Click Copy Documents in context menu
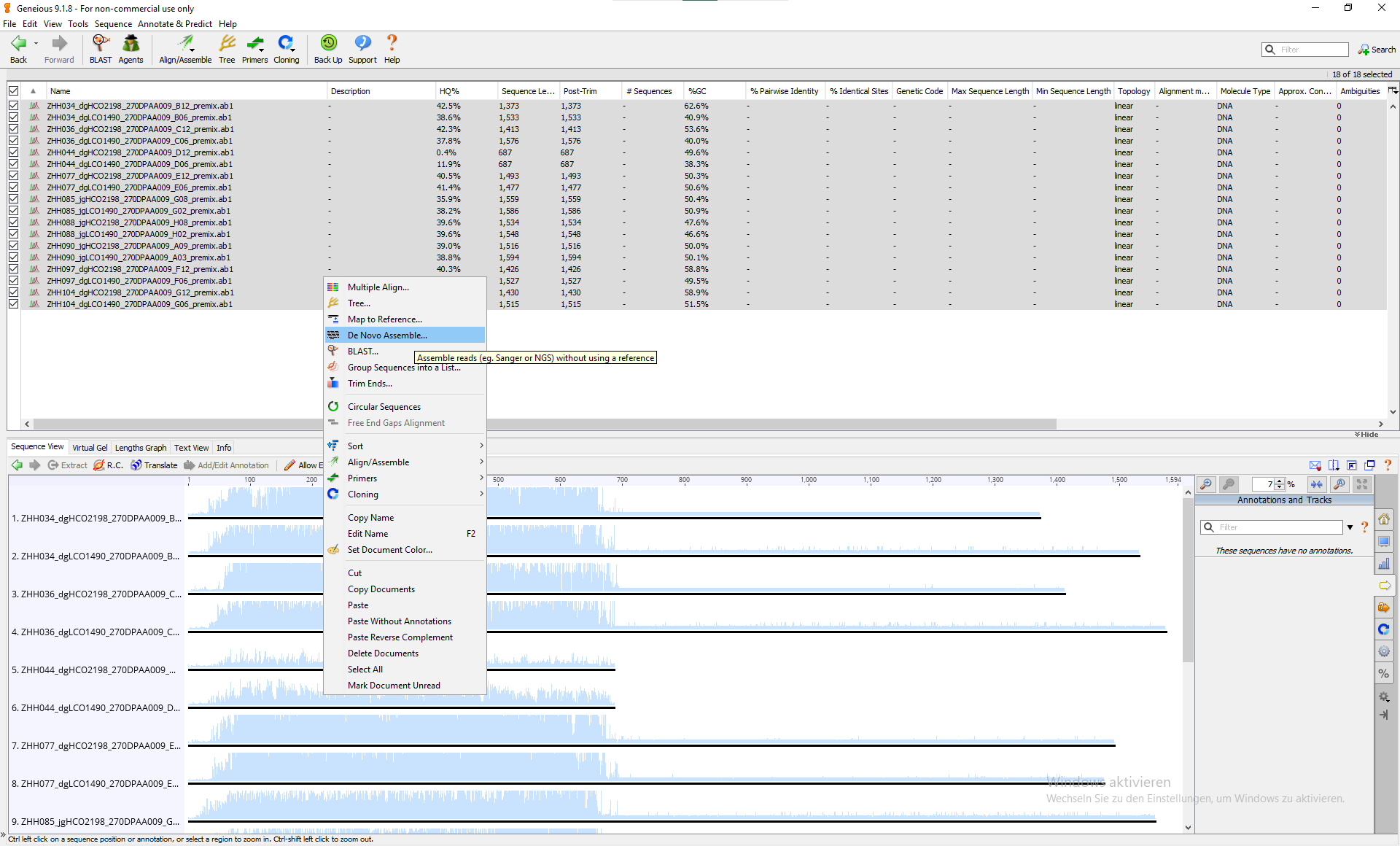Image resolution: width=1400 pixels, height=846 pixels. click(x=405, y=589)
